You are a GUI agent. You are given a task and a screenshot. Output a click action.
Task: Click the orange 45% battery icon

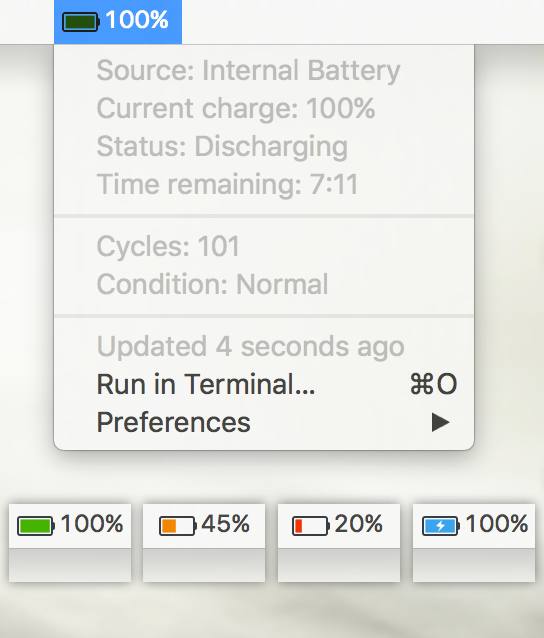click(178, 526)
